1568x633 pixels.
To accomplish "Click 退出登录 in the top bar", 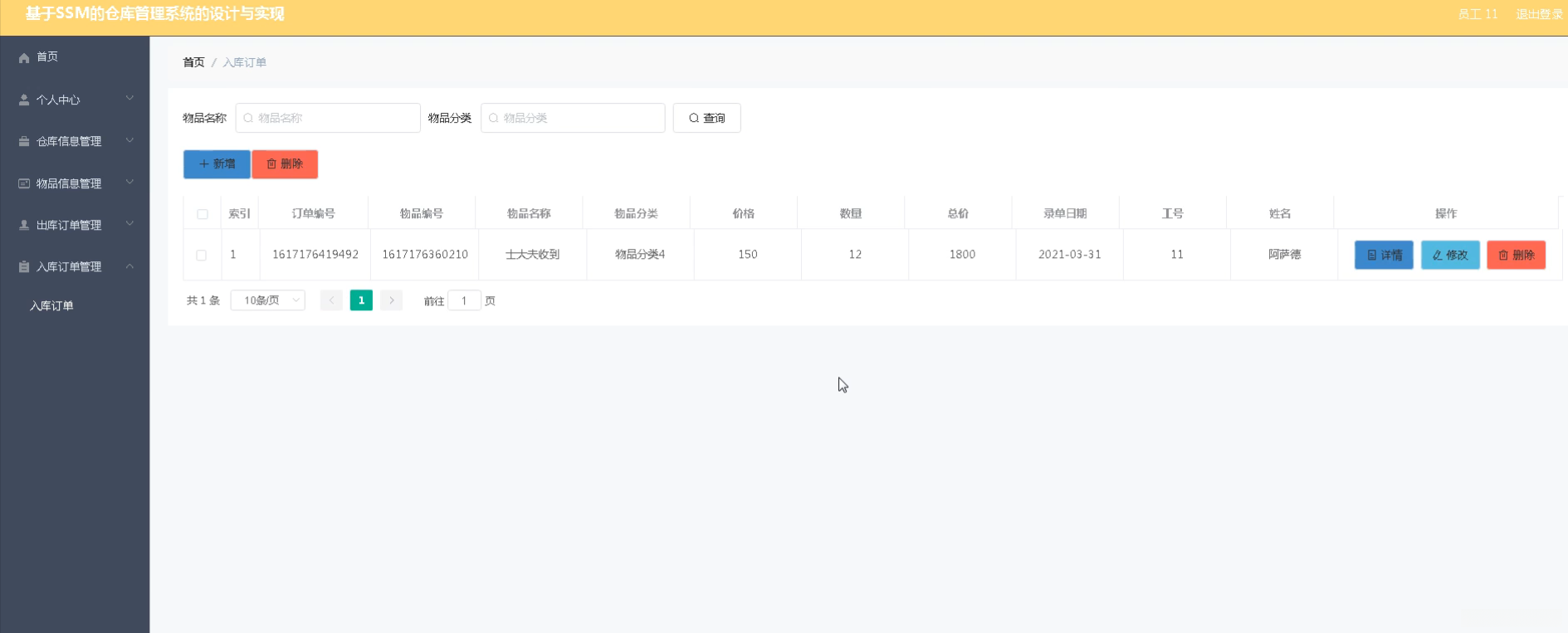I will click(1539, 14).
